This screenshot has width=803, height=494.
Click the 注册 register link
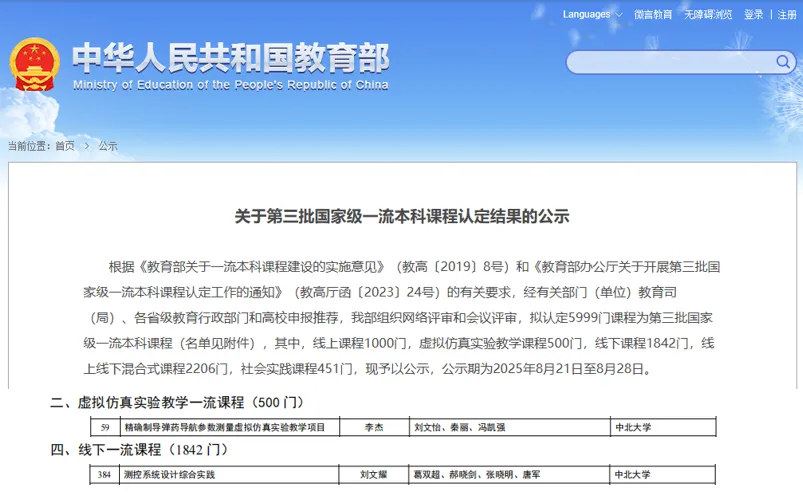(x=787, y=14)
